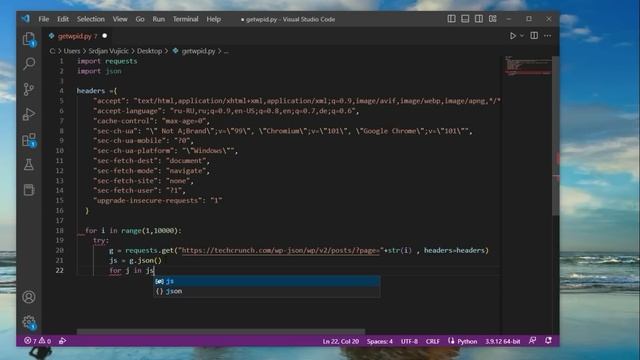Viewport: 640px width, 360px height.
Task: Click the debug status bar icon
Action: pos(62,341)
